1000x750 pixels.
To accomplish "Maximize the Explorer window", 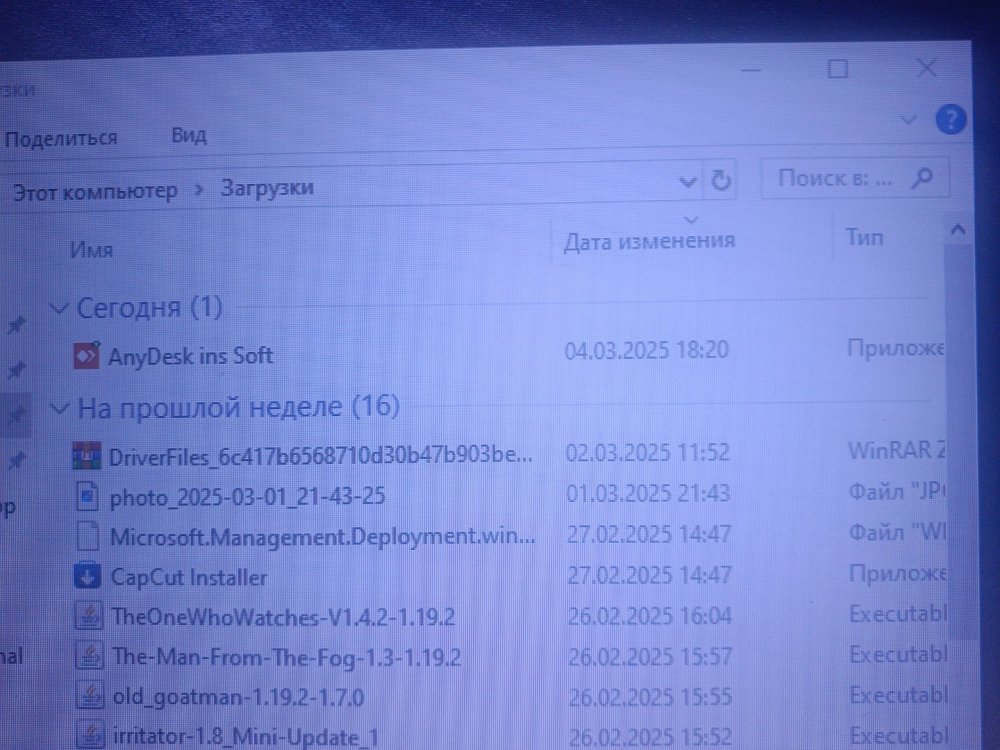I will point(837,68).
